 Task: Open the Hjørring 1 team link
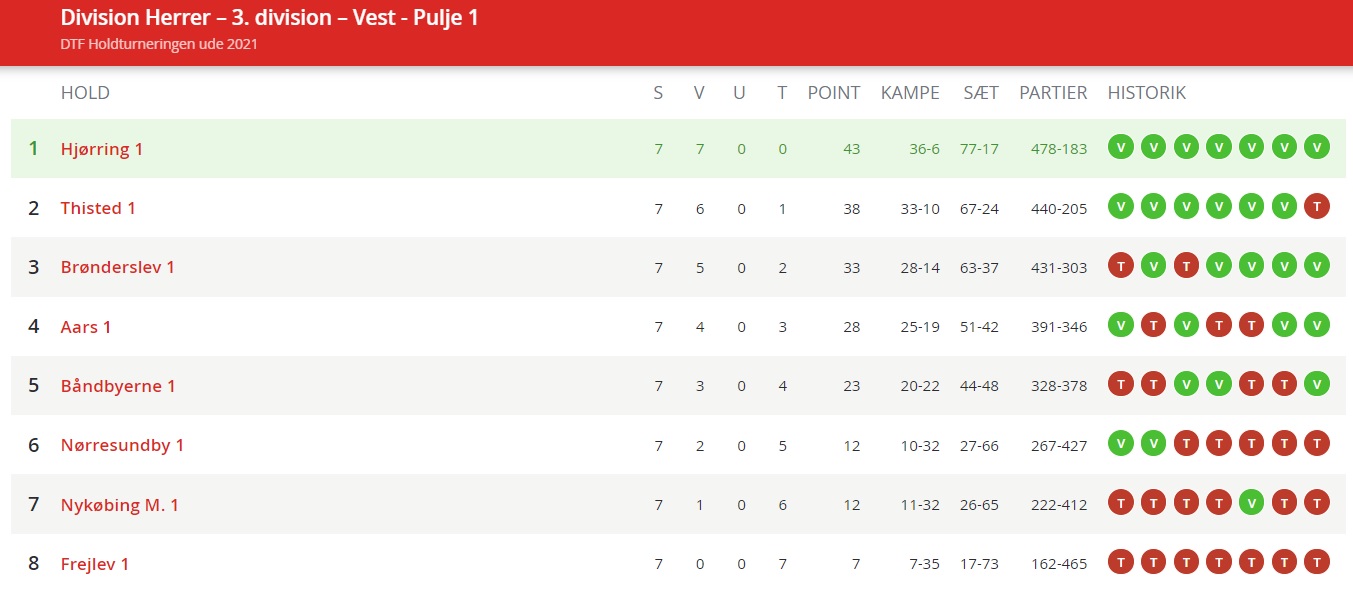[102, 149]
